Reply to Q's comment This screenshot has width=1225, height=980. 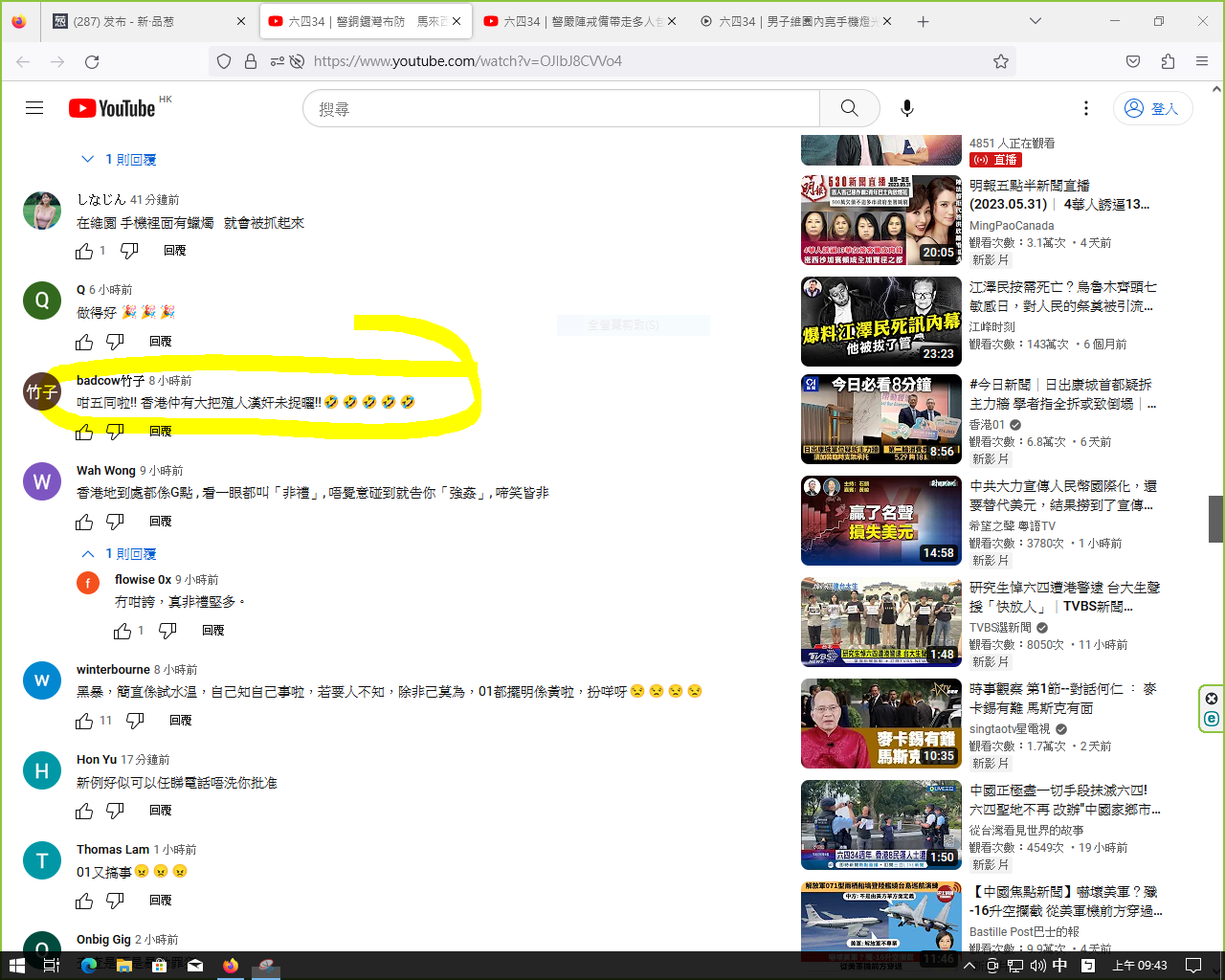click(160, 342)
